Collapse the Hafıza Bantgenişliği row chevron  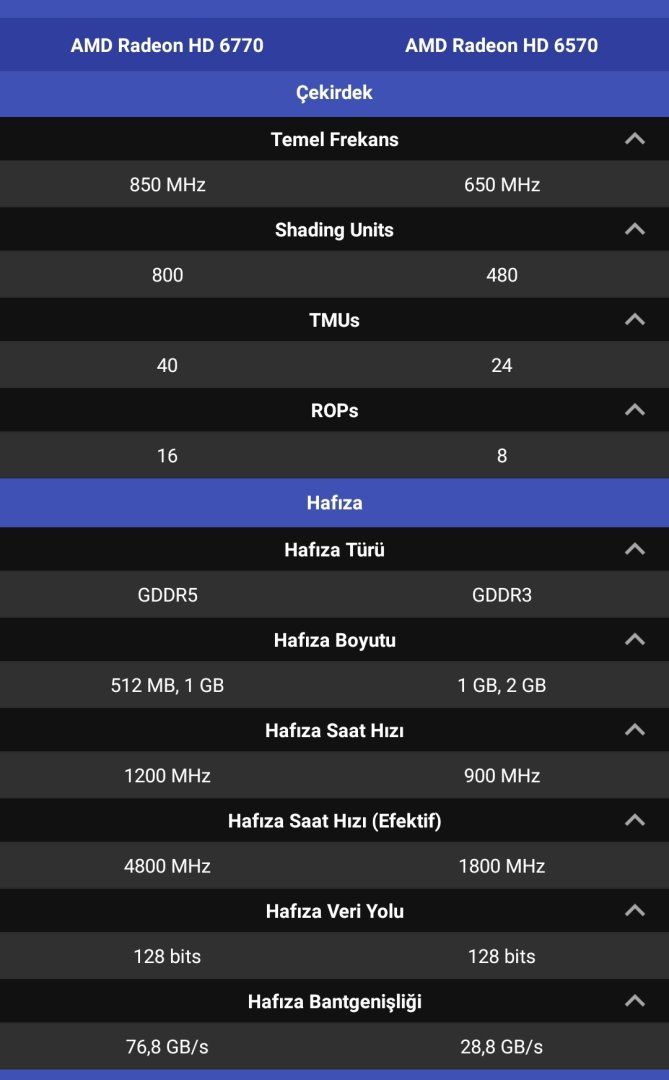pyautogui.click(x=634, y=1001)
